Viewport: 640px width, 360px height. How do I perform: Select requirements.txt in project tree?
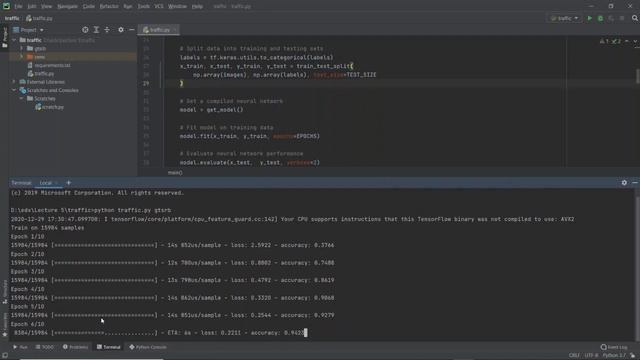49,65
